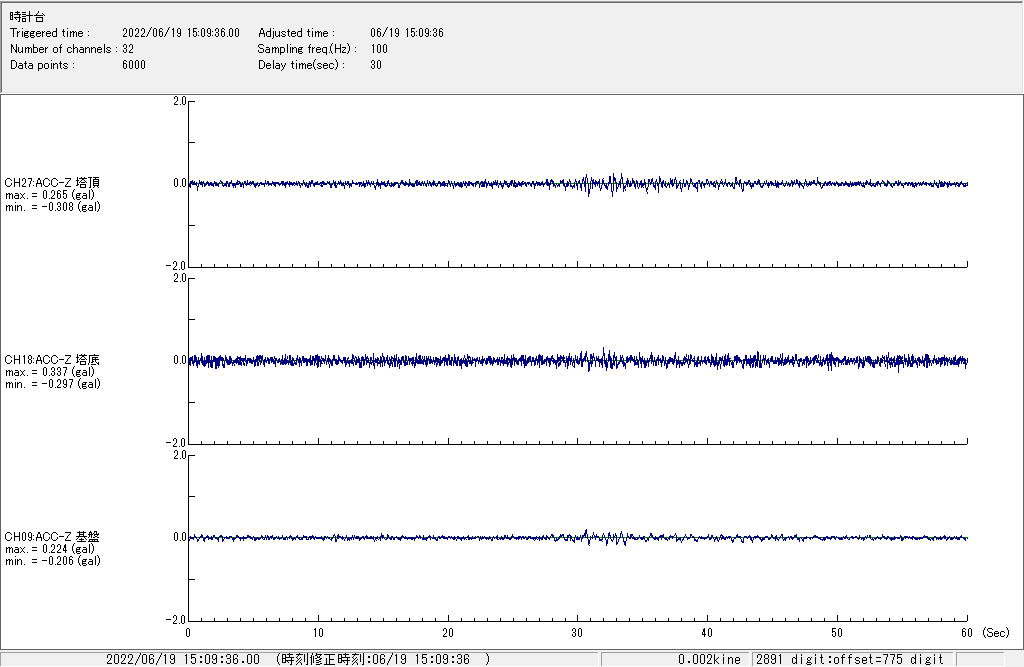
Task: Click the 30 second mark on time axis
Action: (577, 633)
